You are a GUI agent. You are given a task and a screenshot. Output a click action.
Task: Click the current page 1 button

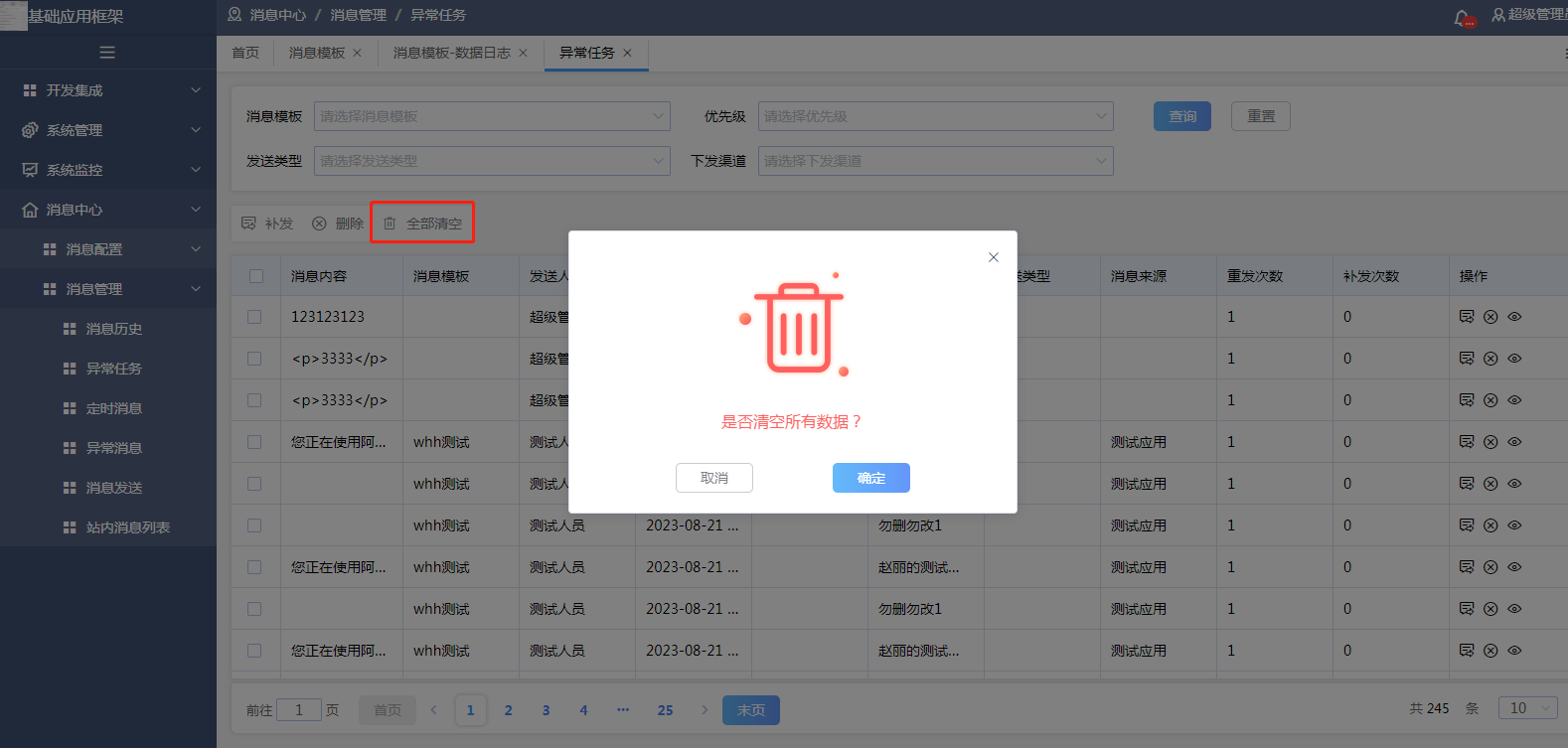pos(471,710)
